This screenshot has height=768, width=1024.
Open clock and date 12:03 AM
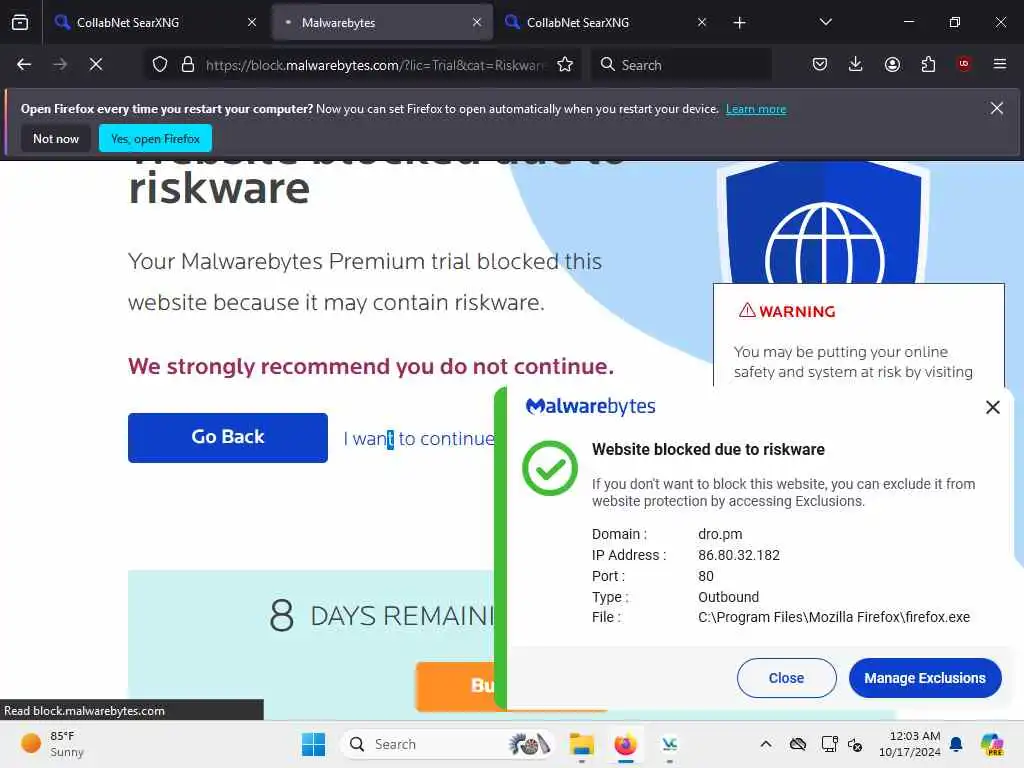click(910, 744)
